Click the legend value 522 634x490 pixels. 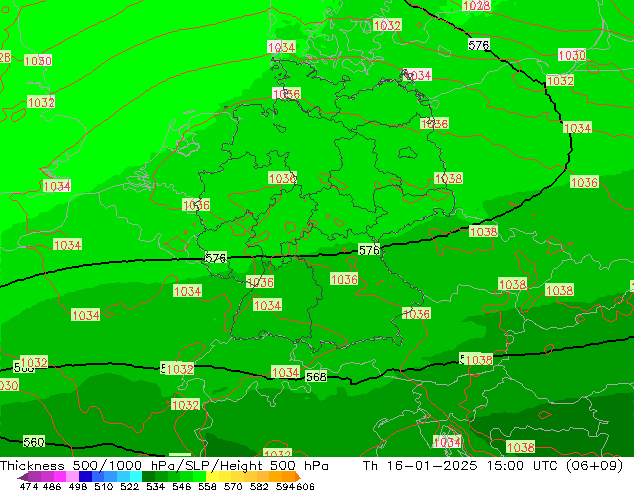129,486
